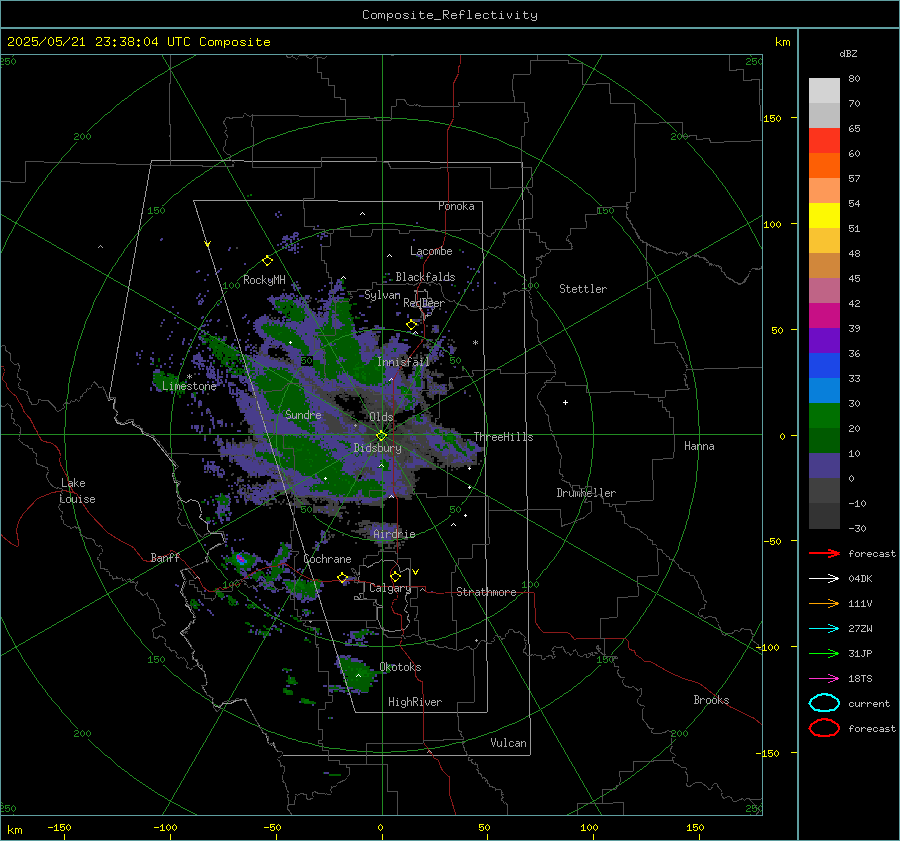The image size is (900, 841).
Task: Click the dBZ legend heading
Action: [x=848, y=53]
